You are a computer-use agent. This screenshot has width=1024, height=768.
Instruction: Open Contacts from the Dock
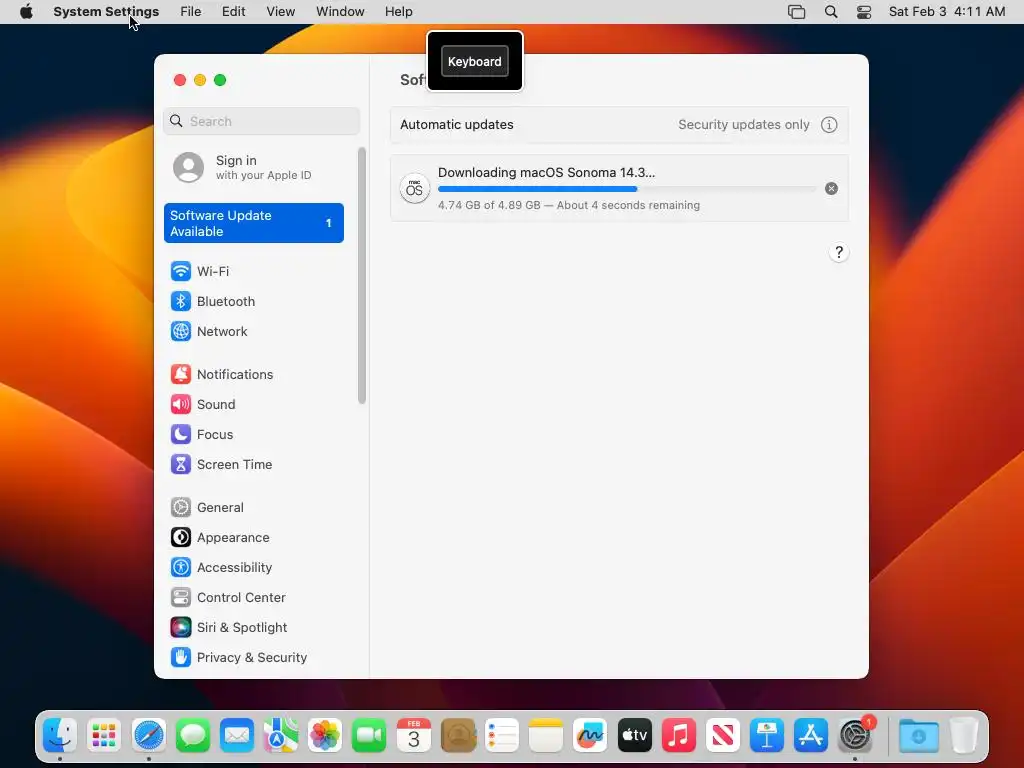(458, 735)
